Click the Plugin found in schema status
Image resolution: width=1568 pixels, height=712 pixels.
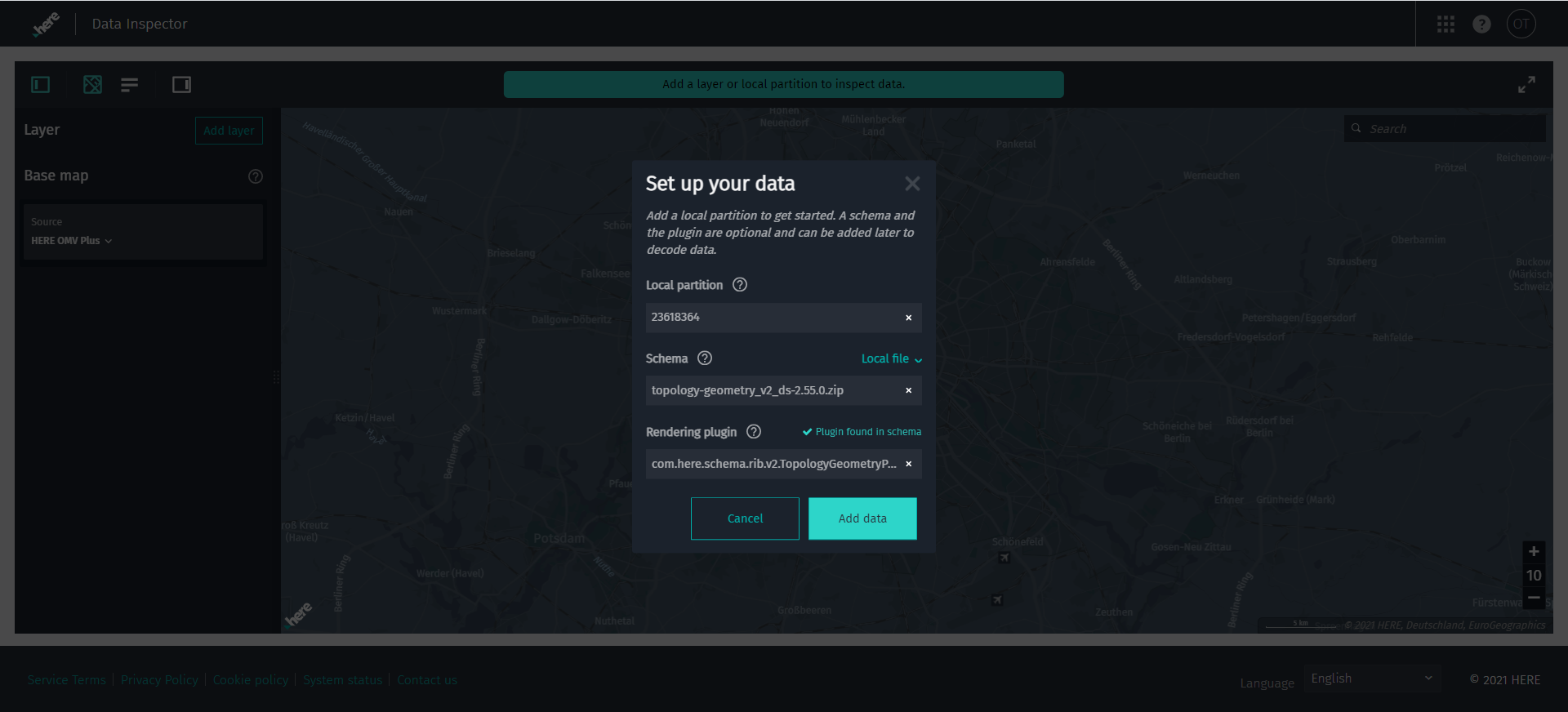click(x=862, y=432)
